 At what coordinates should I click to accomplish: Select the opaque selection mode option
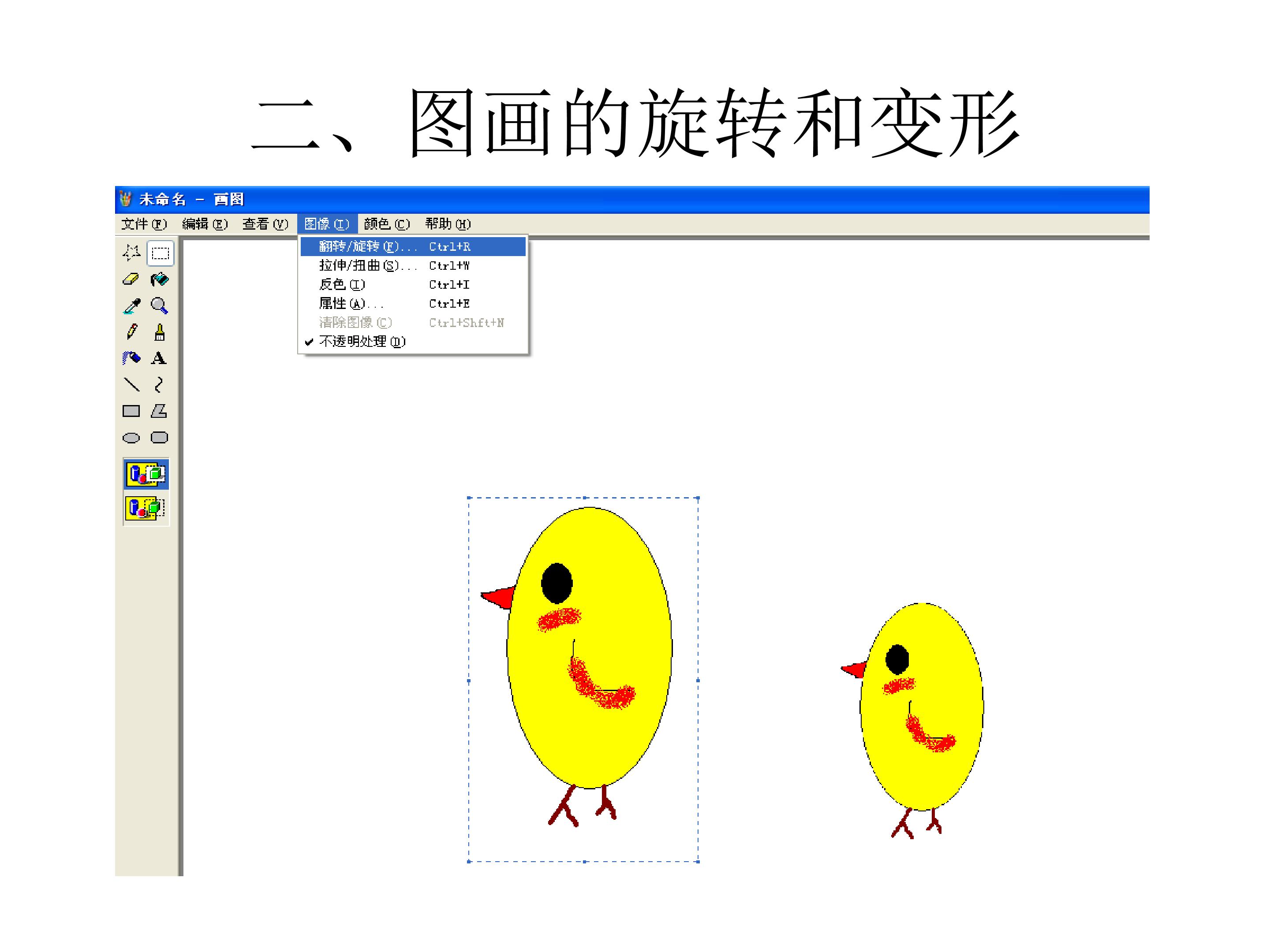tap(146, 474)
